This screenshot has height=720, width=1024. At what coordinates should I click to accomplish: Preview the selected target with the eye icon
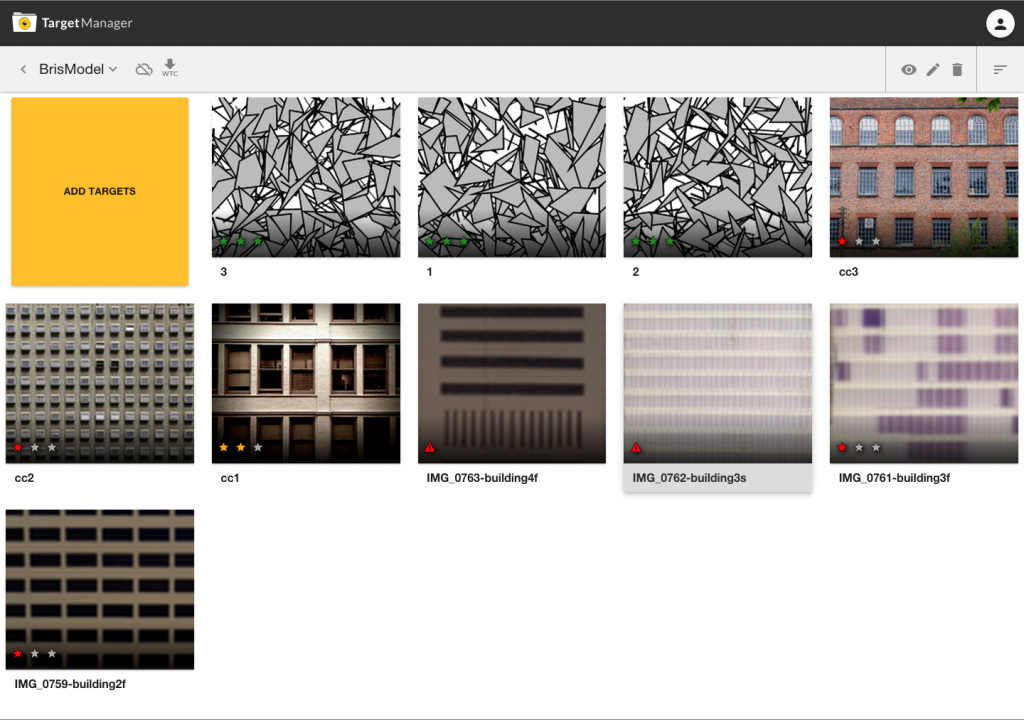click(x=908, y=70)
